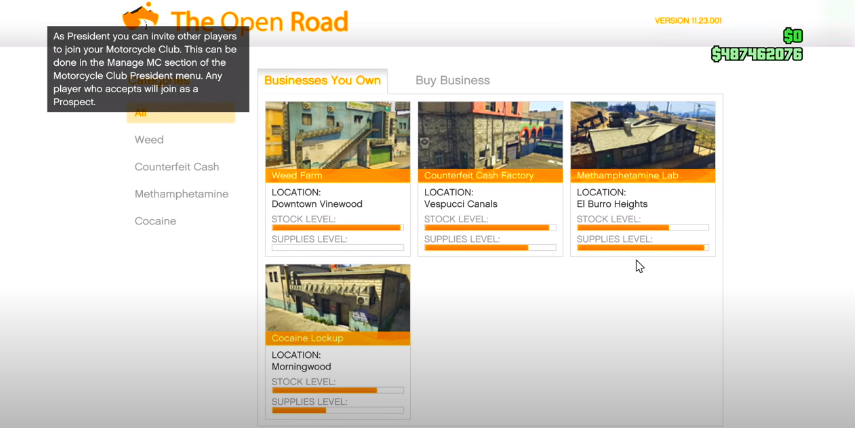
Task: Choose the Cocaine category
Action: [x=155, y=221]
